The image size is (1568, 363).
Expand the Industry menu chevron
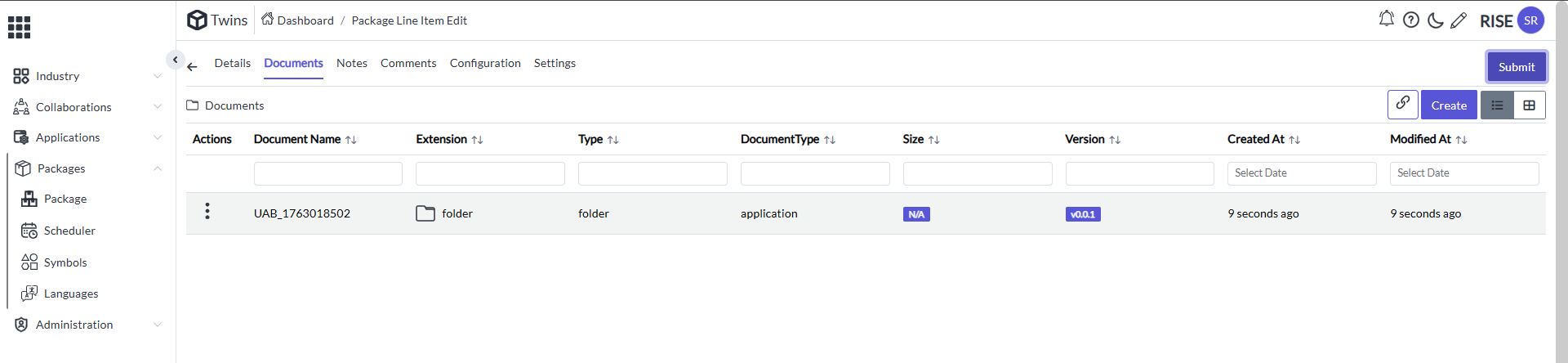click(x=158, y=76)
